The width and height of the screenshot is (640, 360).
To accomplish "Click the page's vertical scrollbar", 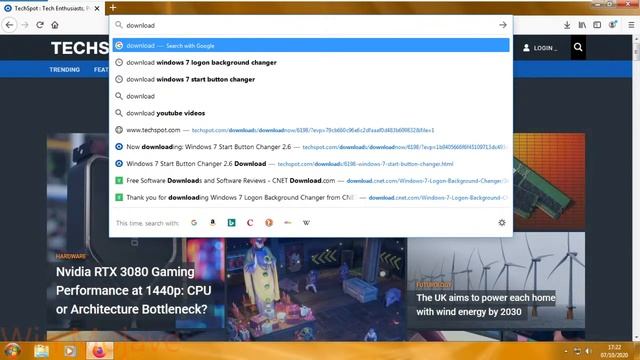I will pos(636,188).
